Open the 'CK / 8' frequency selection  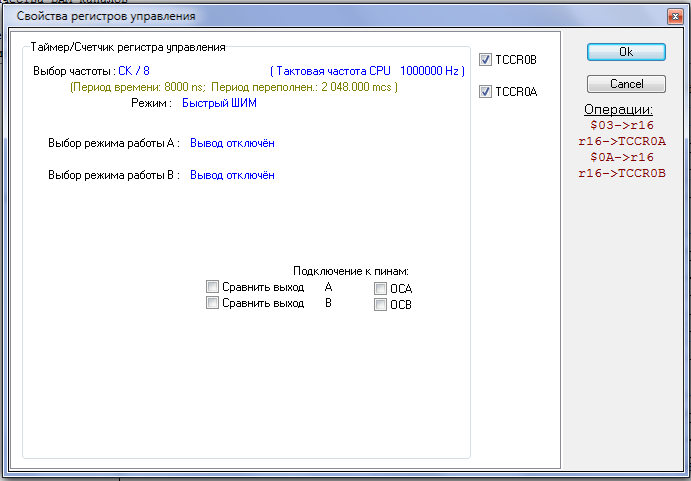click(134, 71)
